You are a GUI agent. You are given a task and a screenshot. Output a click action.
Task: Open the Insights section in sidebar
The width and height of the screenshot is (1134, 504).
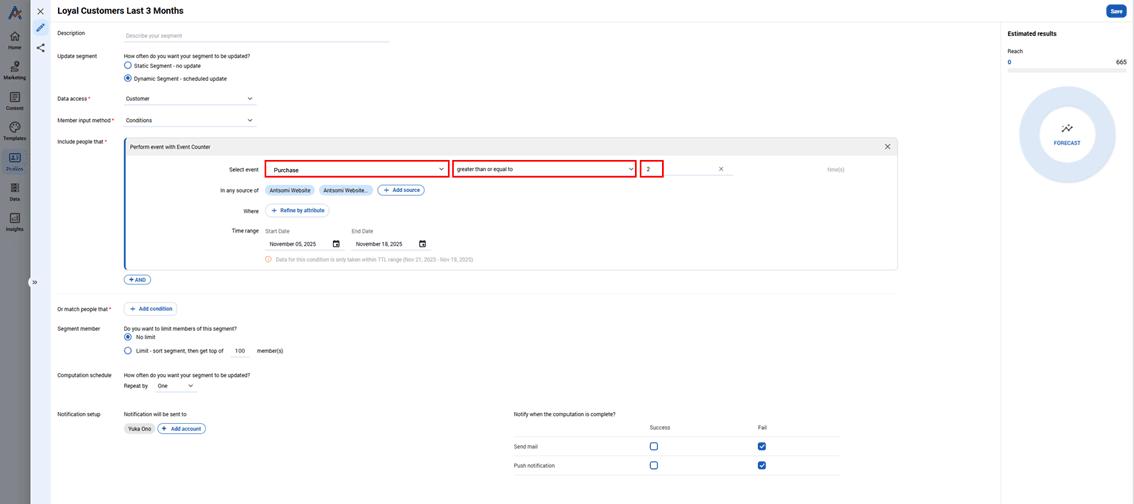point(14,222)
